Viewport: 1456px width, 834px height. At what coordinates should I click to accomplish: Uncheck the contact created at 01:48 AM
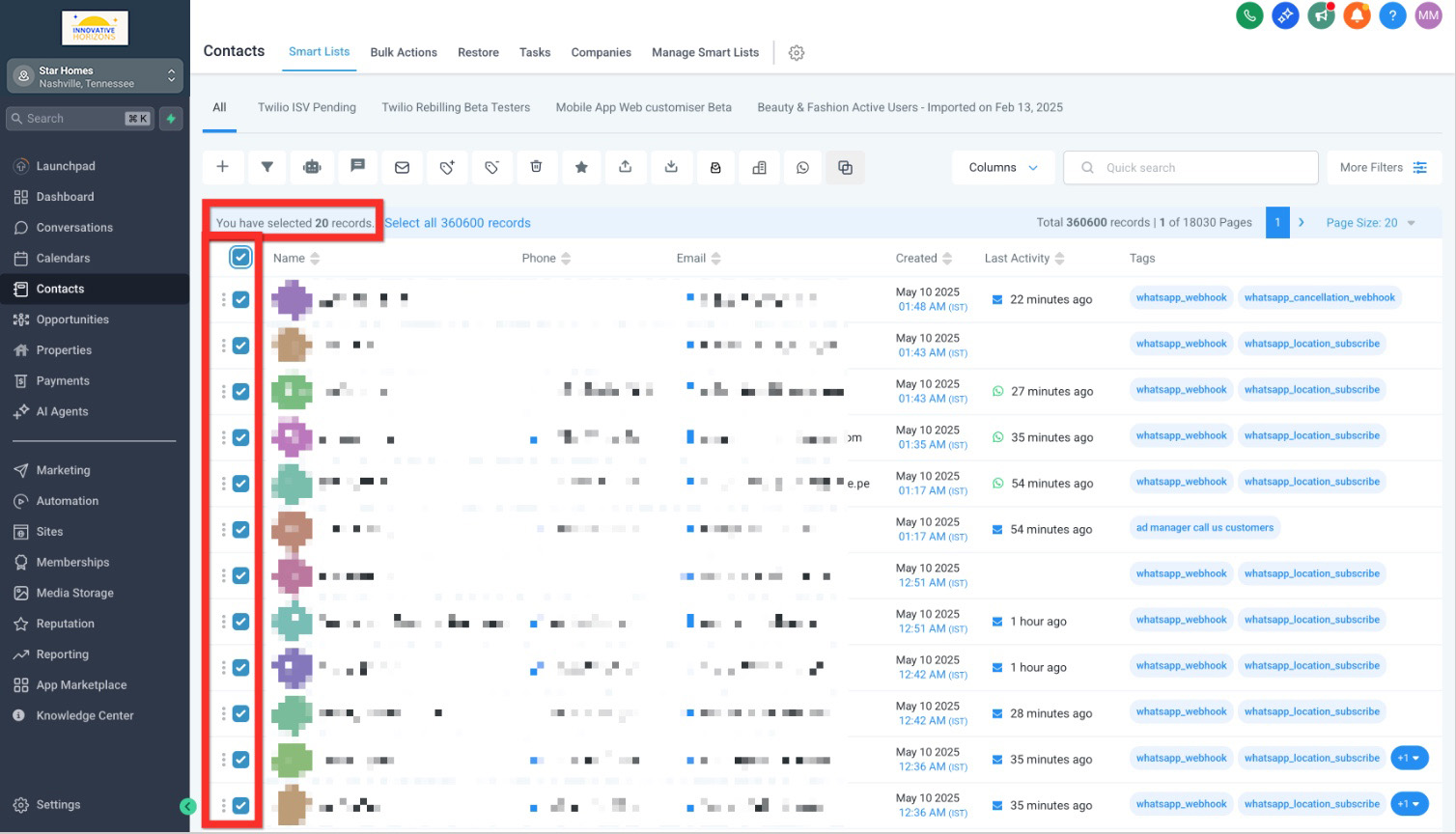[x=240, y=299]
